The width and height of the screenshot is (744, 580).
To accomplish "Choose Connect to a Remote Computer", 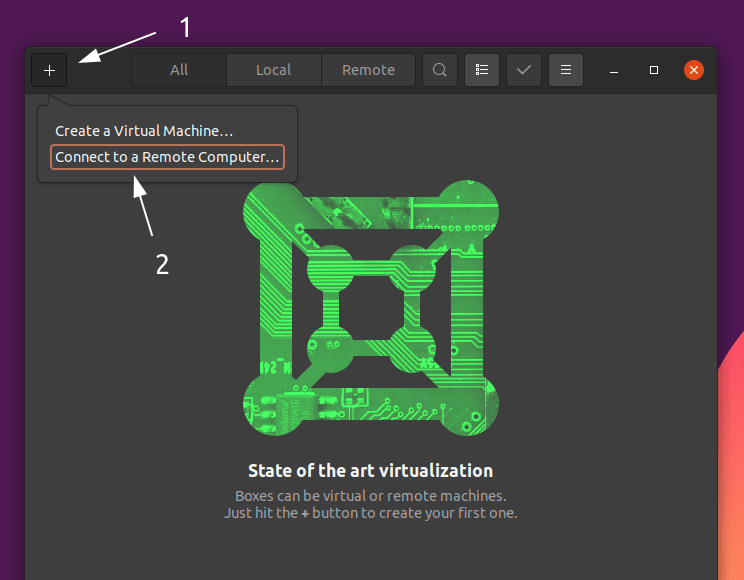I will pos(167,157).
